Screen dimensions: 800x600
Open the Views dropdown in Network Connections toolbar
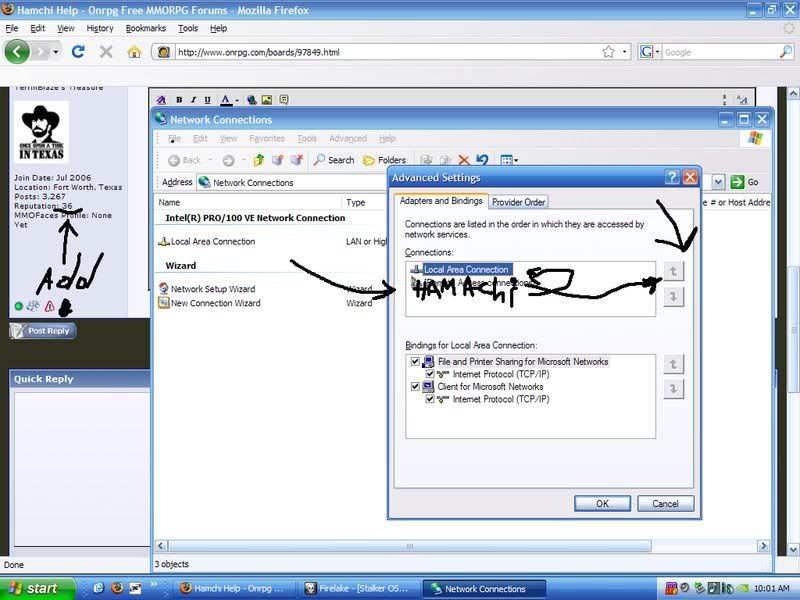[x=508, y=160]
